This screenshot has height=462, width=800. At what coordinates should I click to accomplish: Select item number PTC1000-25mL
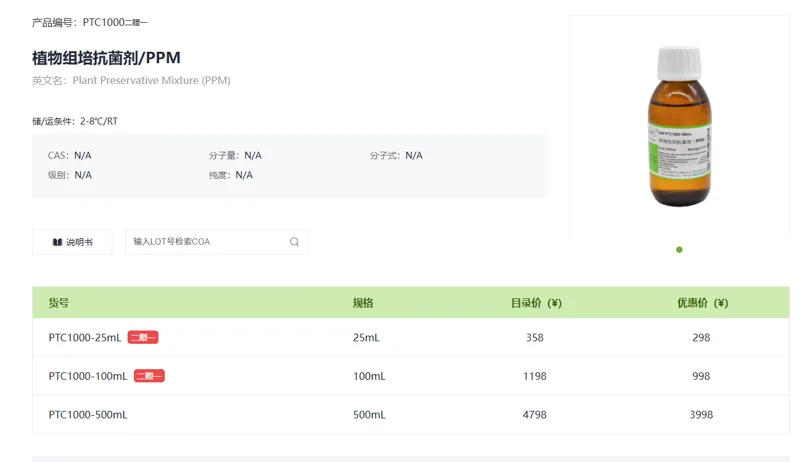click(85, 338)
